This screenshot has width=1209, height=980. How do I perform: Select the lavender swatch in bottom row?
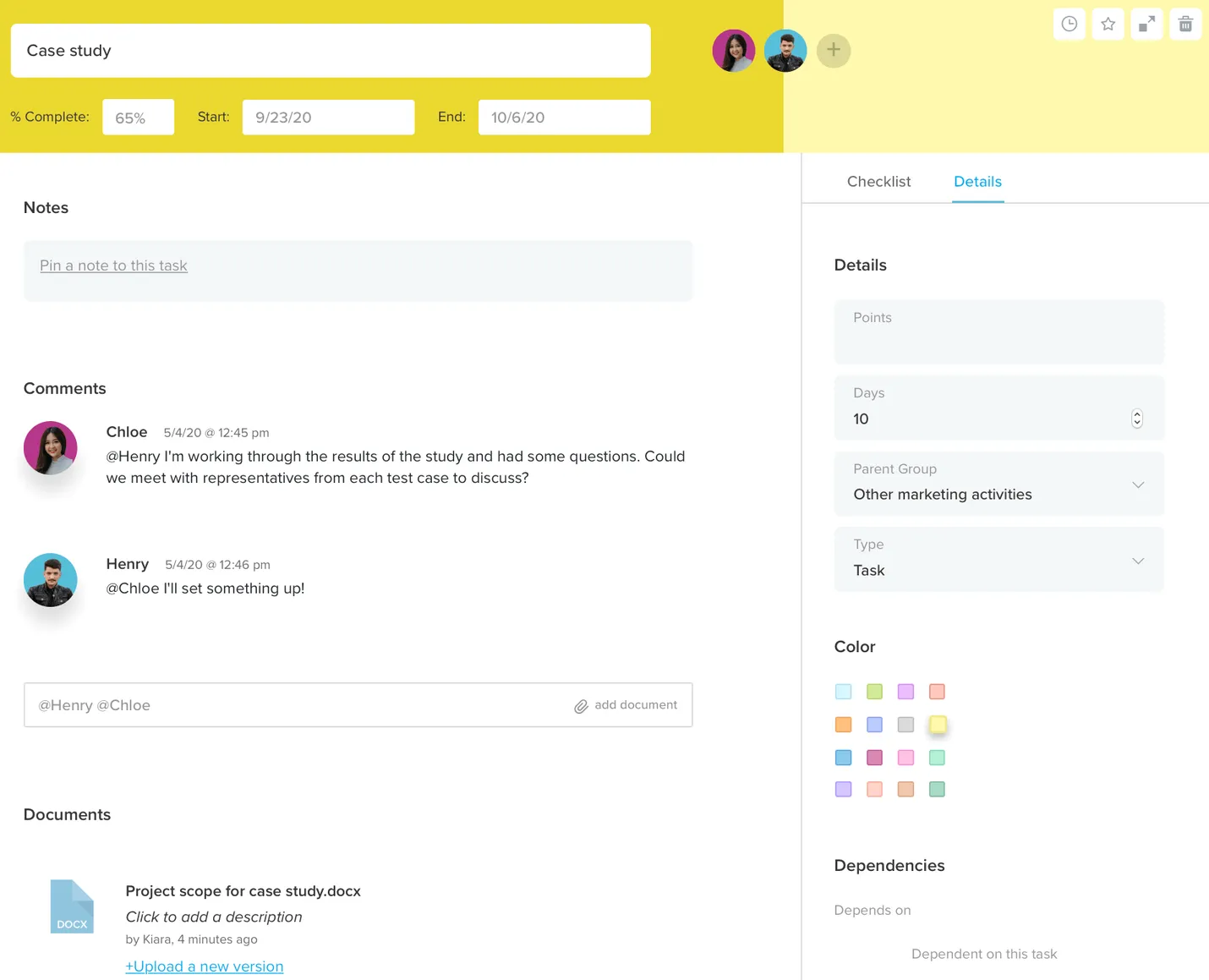coord(844,789)
